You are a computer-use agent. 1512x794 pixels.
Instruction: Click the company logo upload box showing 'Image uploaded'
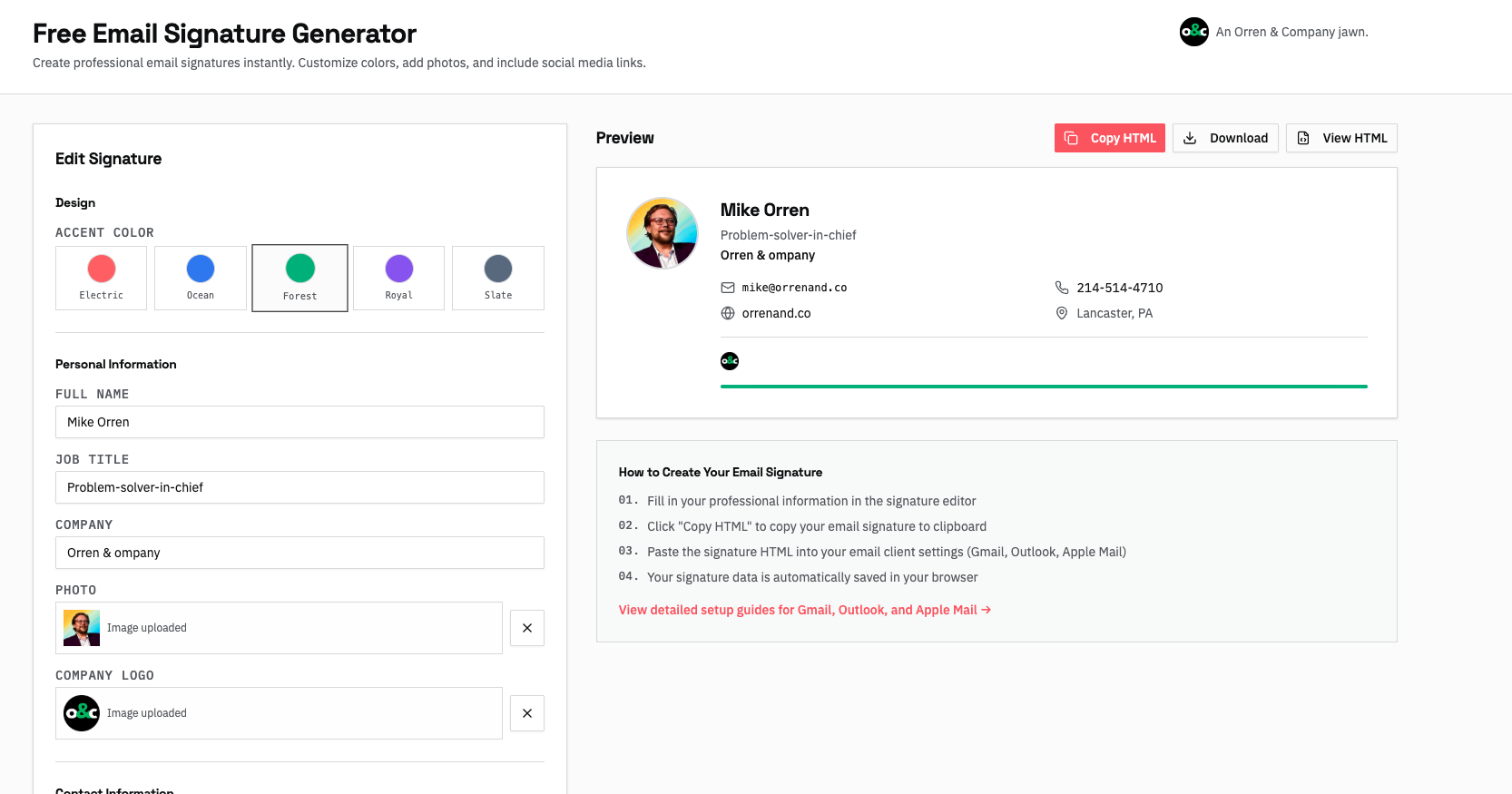click(279, 713)
